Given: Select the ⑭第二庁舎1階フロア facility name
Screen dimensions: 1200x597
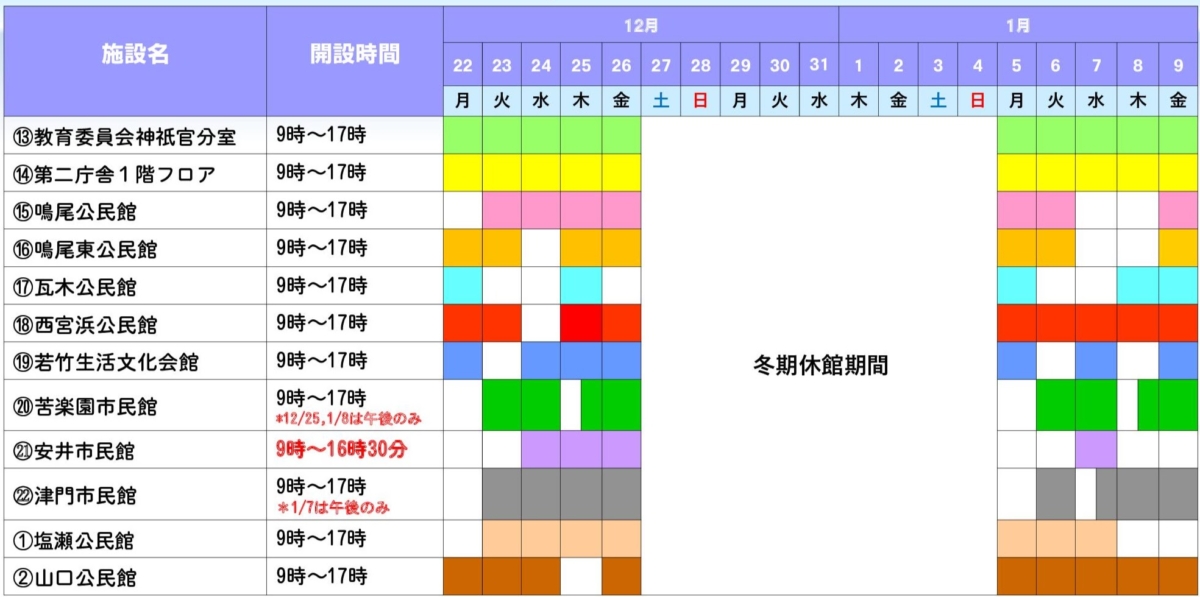Looking at the screenshot, I should [x=111, y=175].
